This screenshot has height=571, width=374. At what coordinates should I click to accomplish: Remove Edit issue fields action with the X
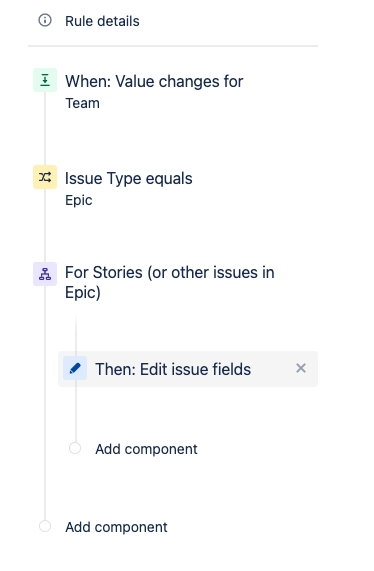301,368
